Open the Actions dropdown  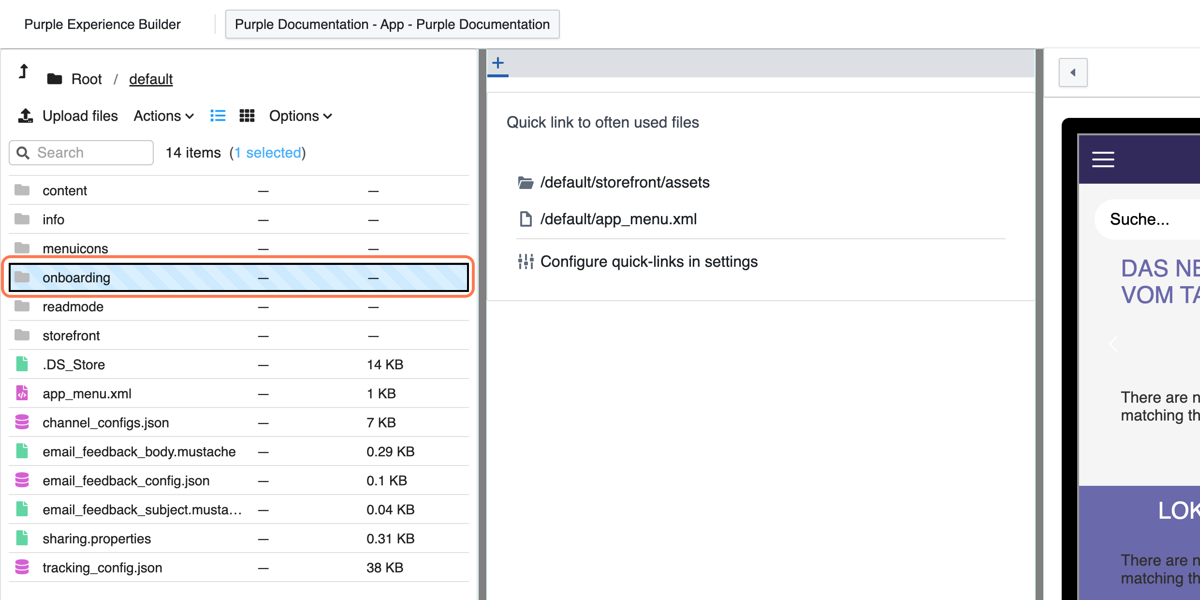tap(164, 116)
